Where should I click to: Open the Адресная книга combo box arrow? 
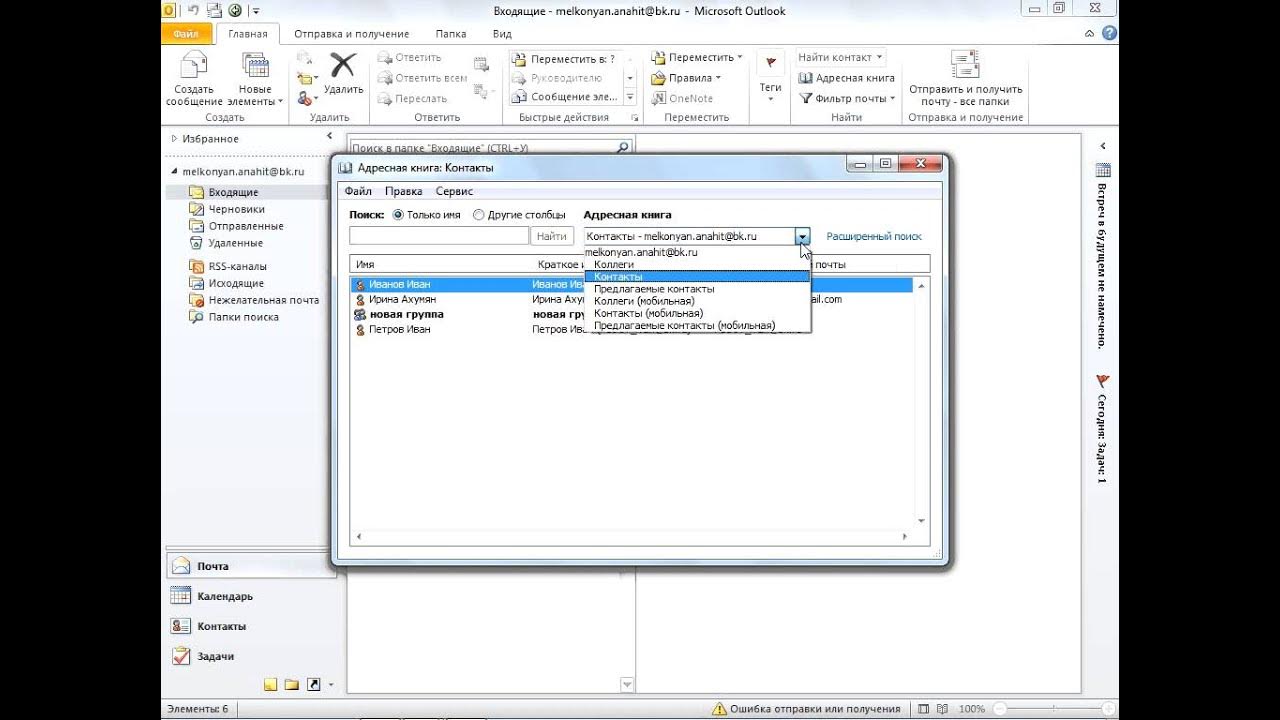(x=802, y=237)
